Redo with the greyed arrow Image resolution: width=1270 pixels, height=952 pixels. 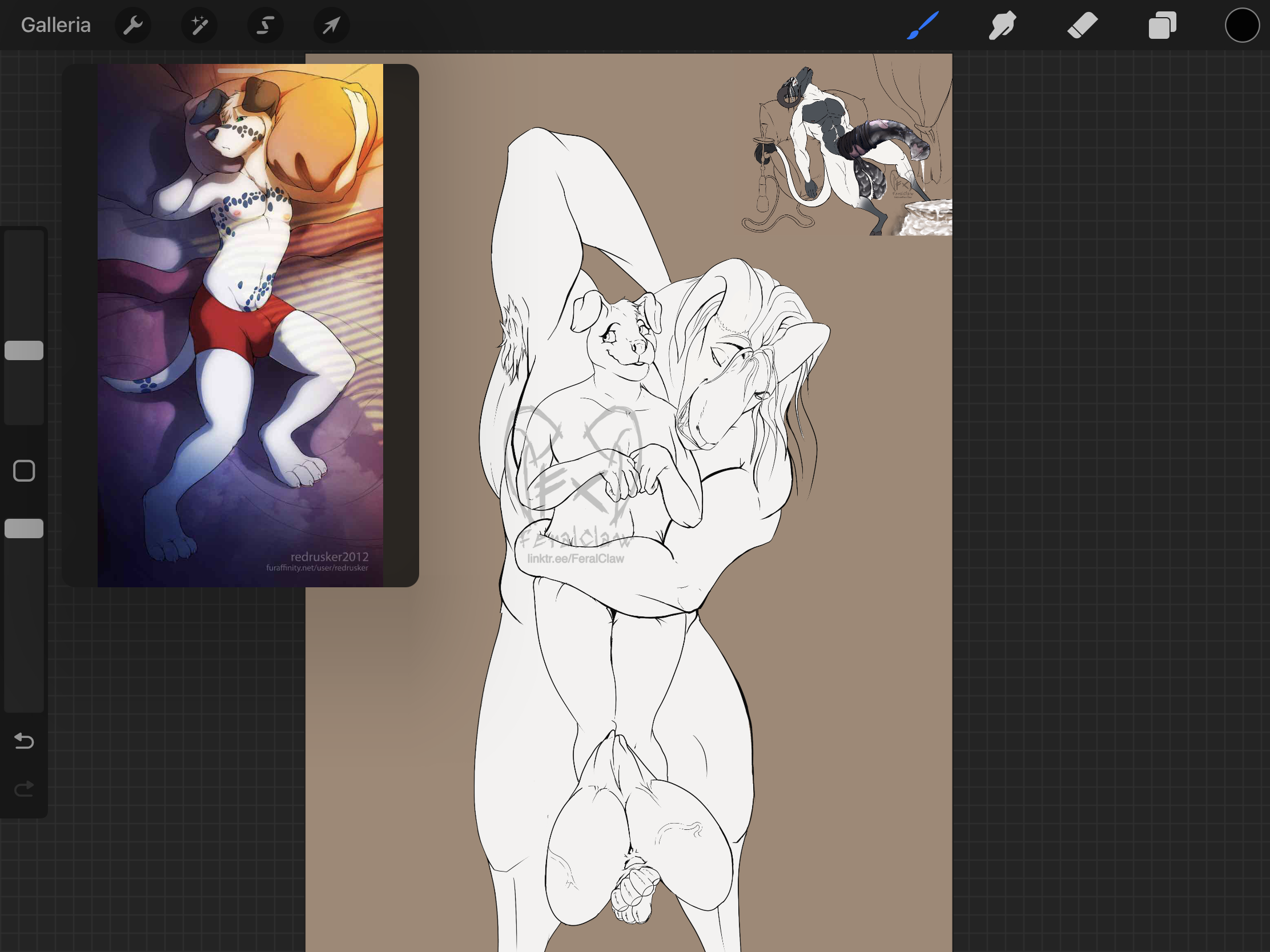tap(24, 789)
